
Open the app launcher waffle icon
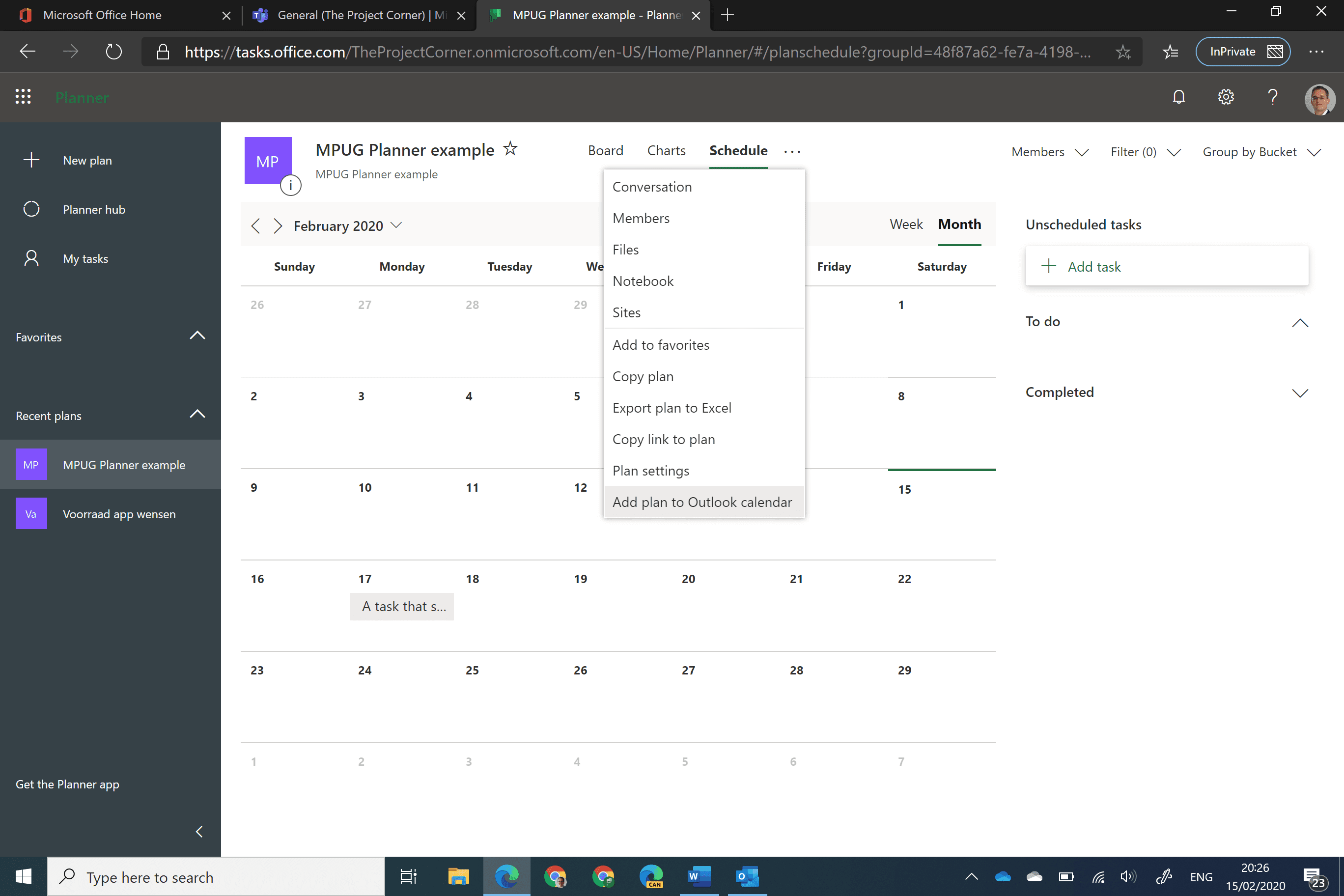[x=23, y=97]
